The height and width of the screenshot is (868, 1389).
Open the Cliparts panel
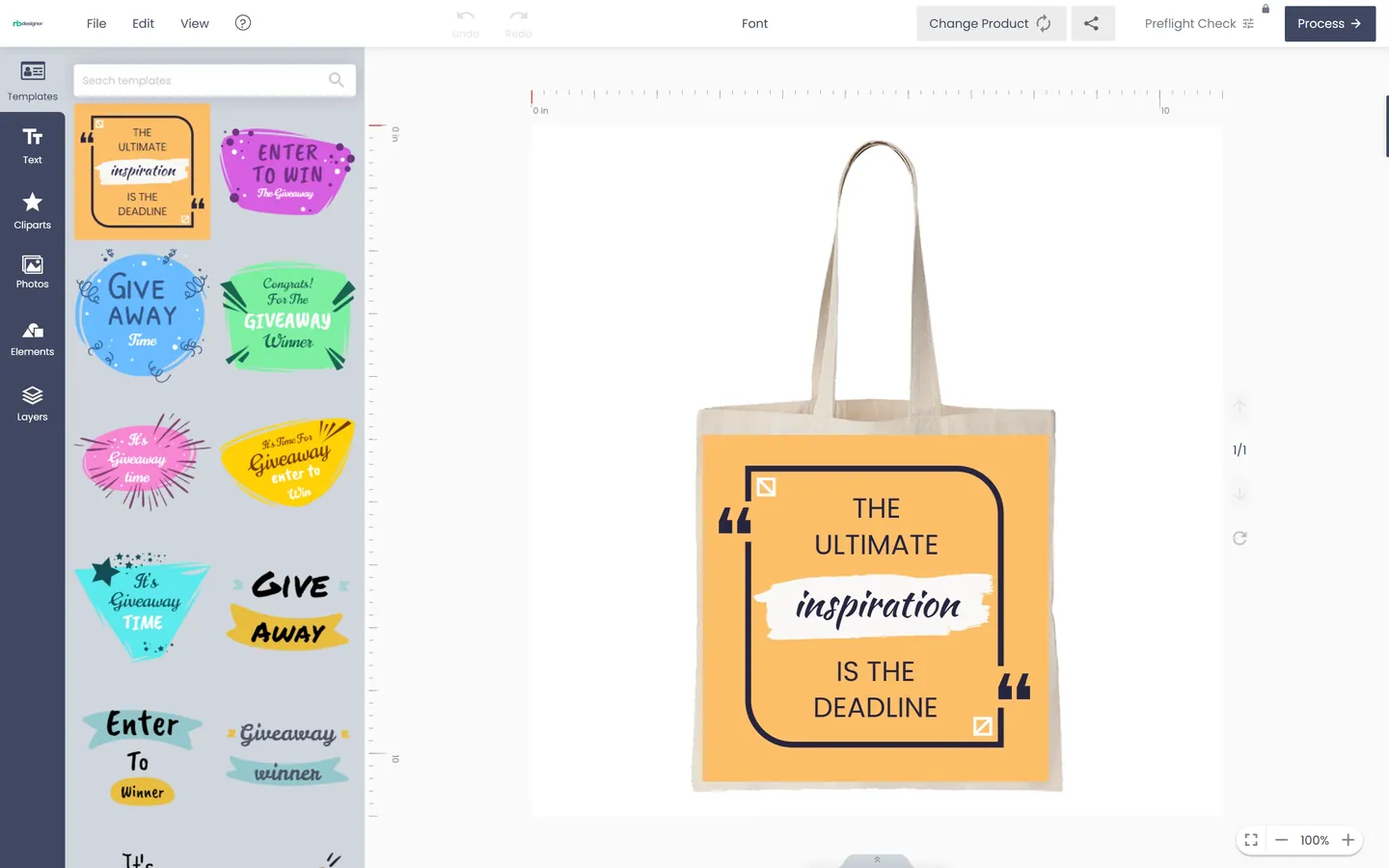[33, 210]
